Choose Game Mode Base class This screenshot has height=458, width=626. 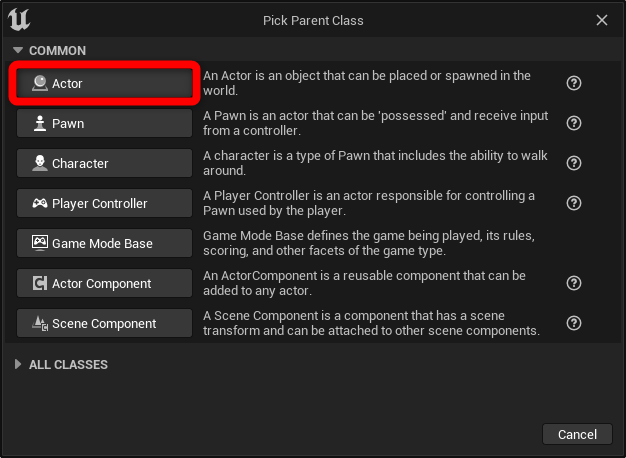(x=104, y=243)
